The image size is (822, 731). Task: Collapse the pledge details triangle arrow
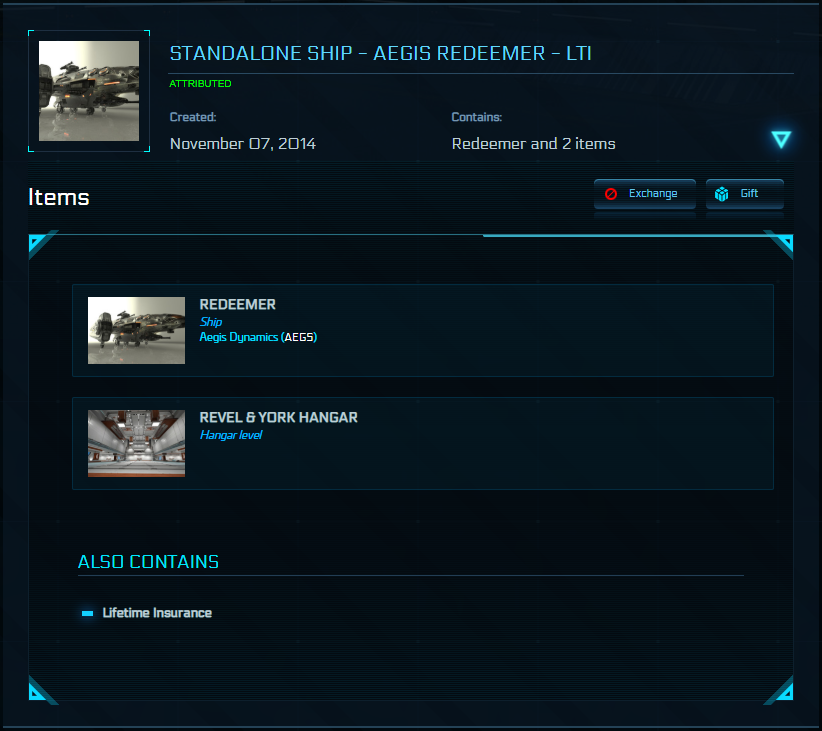[781, 140]
